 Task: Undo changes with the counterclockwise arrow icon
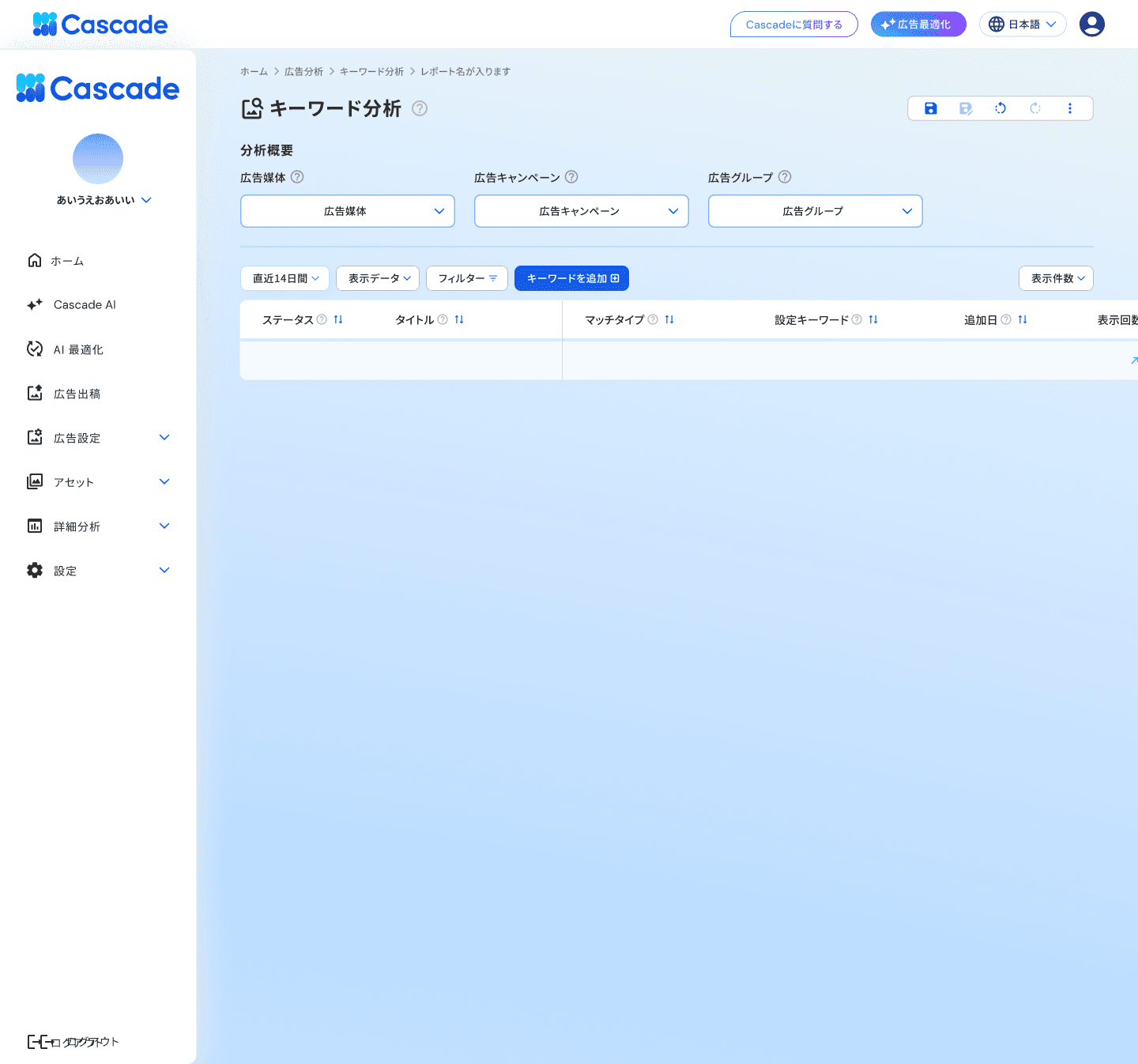tap(1000, 108)
